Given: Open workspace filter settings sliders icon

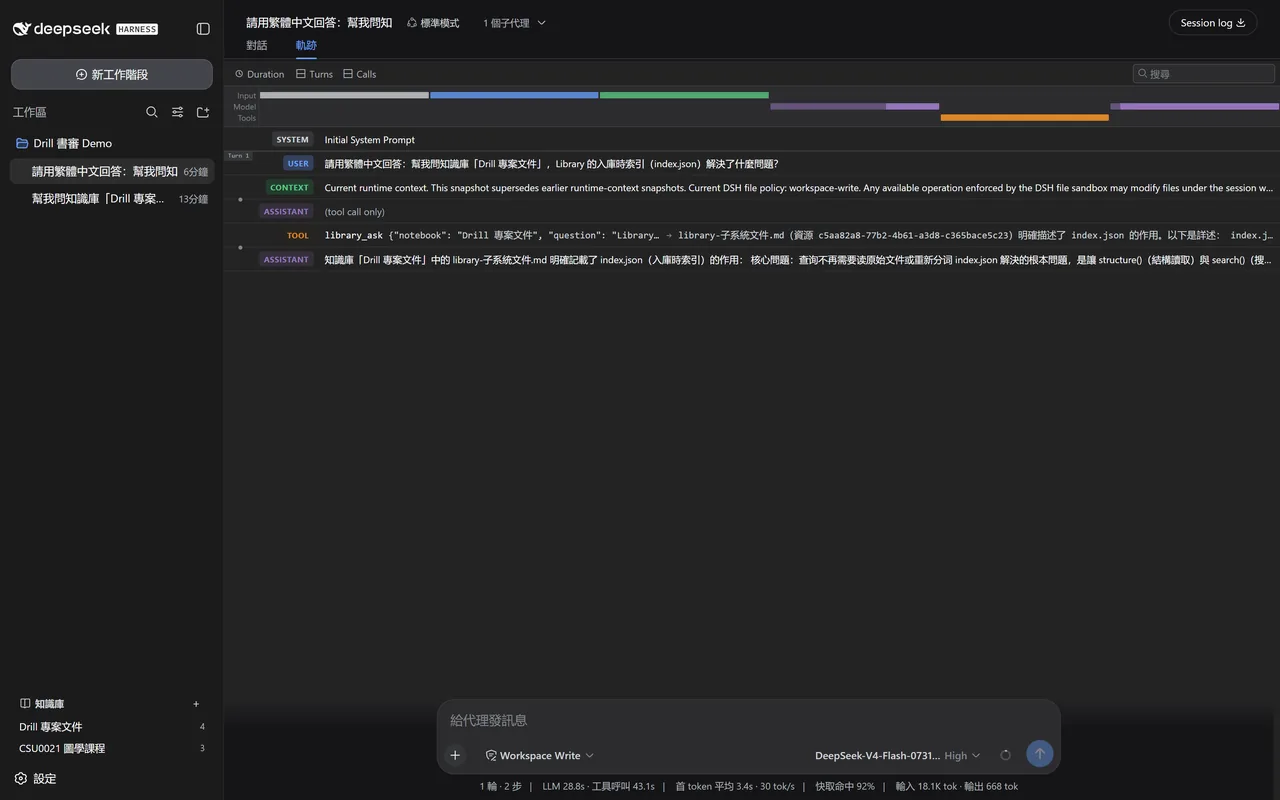Looking at the screenshot, I should coord(177,112).
